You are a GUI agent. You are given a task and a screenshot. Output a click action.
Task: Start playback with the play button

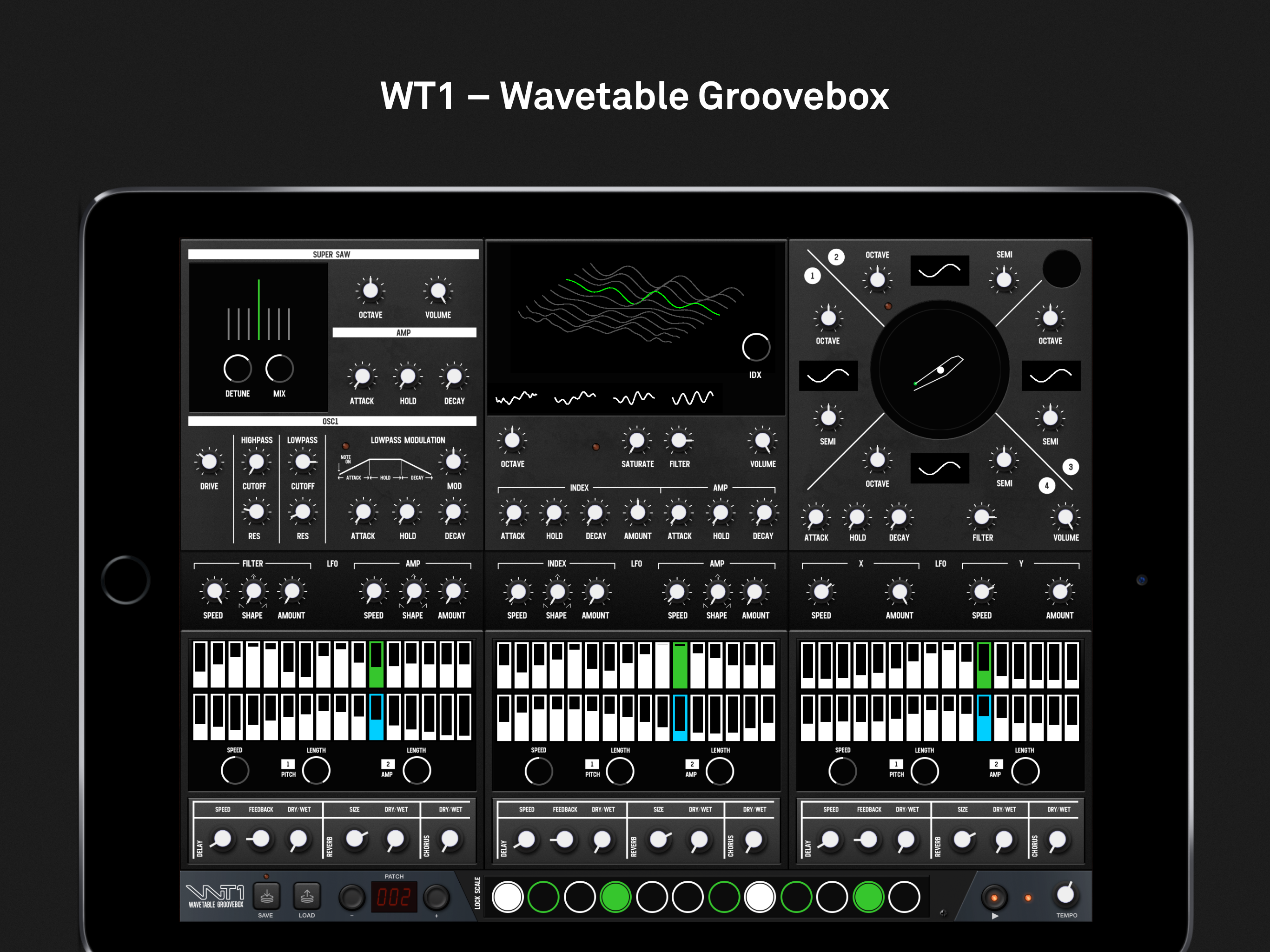[994, 898]
